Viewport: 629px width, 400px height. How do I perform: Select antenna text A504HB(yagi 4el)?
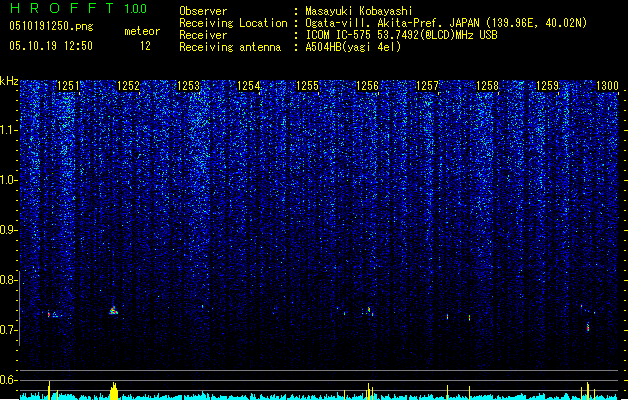click(x=353, y=47)
